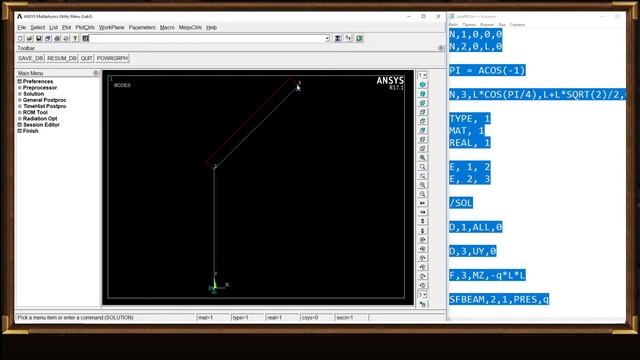Click the Reset Picking icon
The height and width of the screenshot is (360, 640).
tap(349, 38)
